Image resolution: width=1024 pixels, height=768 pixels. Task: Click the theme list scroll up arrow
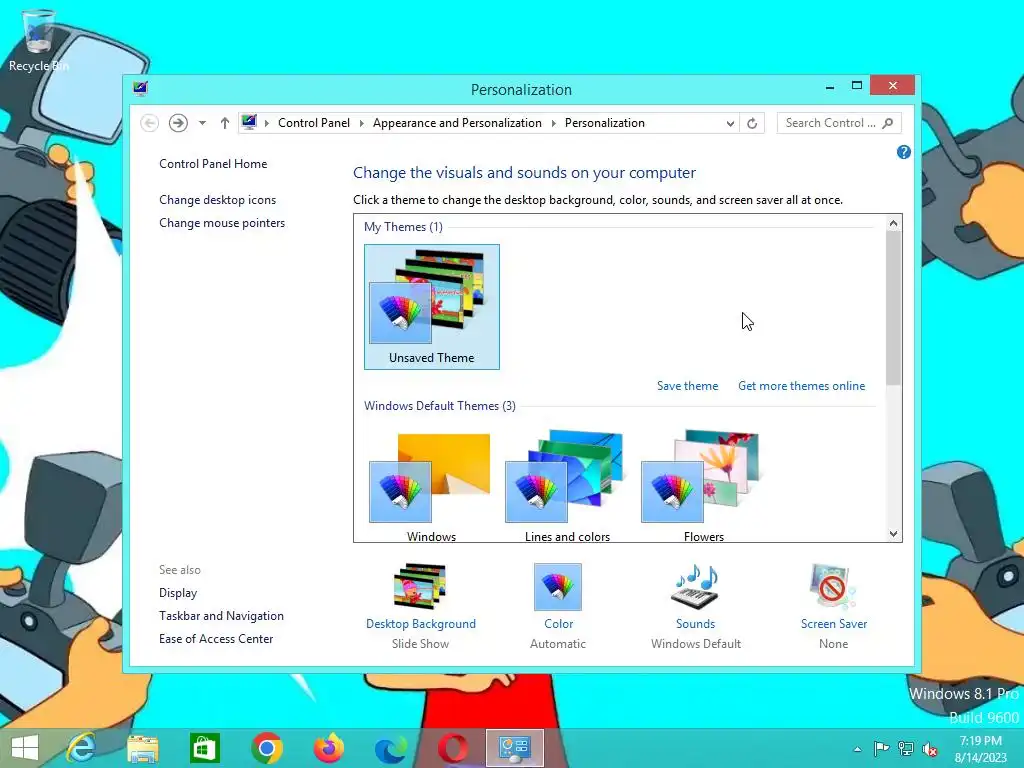[x=893, y=223]
